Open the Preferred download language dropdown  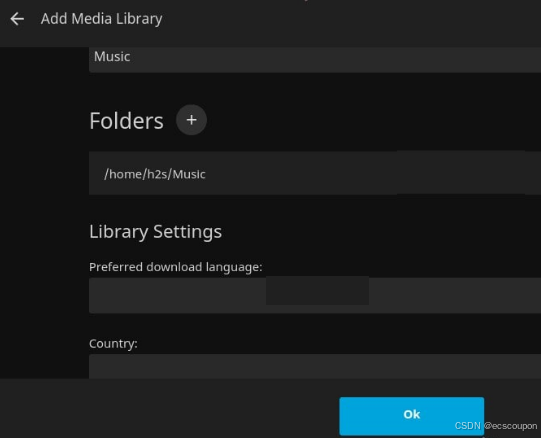pyautogui.click(x=315, y=295)
